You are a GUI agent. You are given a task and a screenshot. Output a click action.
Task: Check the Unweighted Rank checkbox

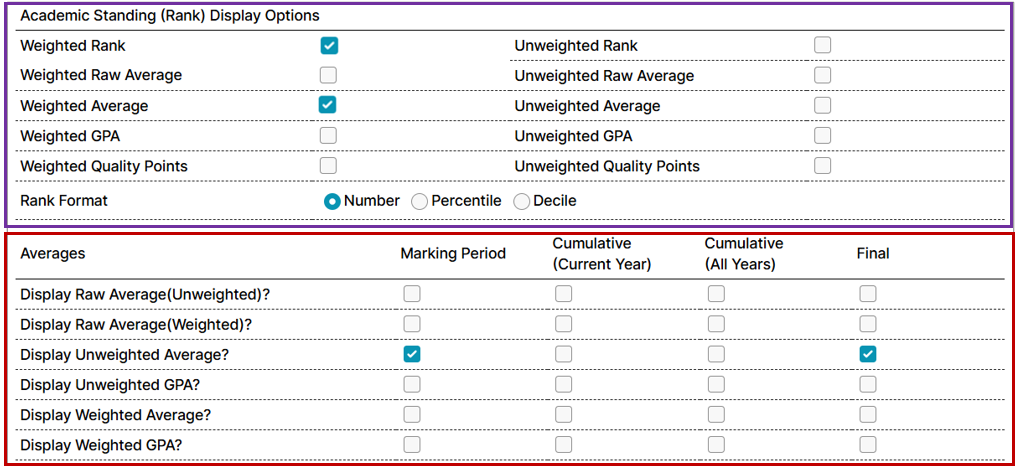822,45
